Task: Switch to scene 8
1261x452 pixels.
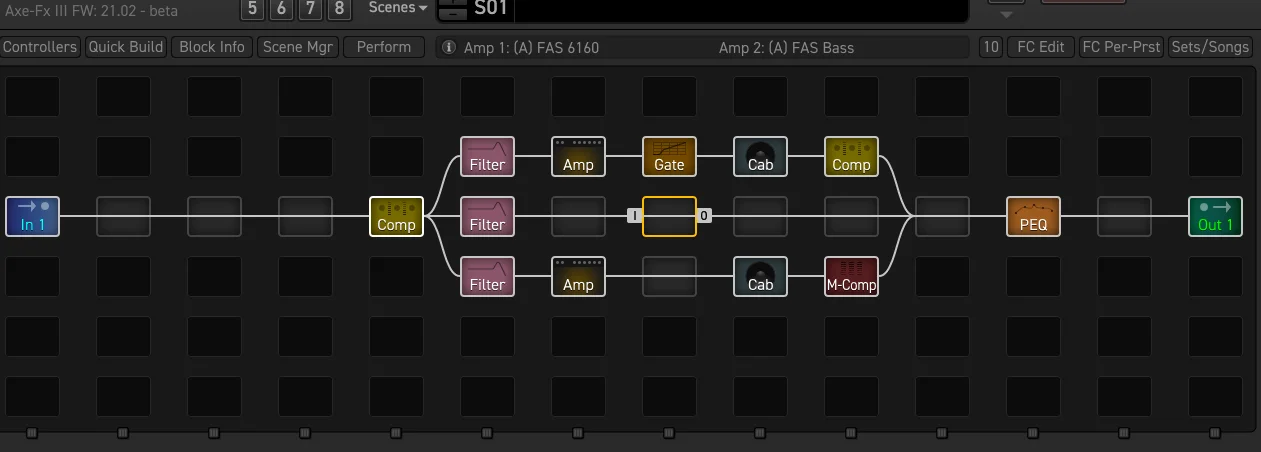Action: tap(341, 9)
